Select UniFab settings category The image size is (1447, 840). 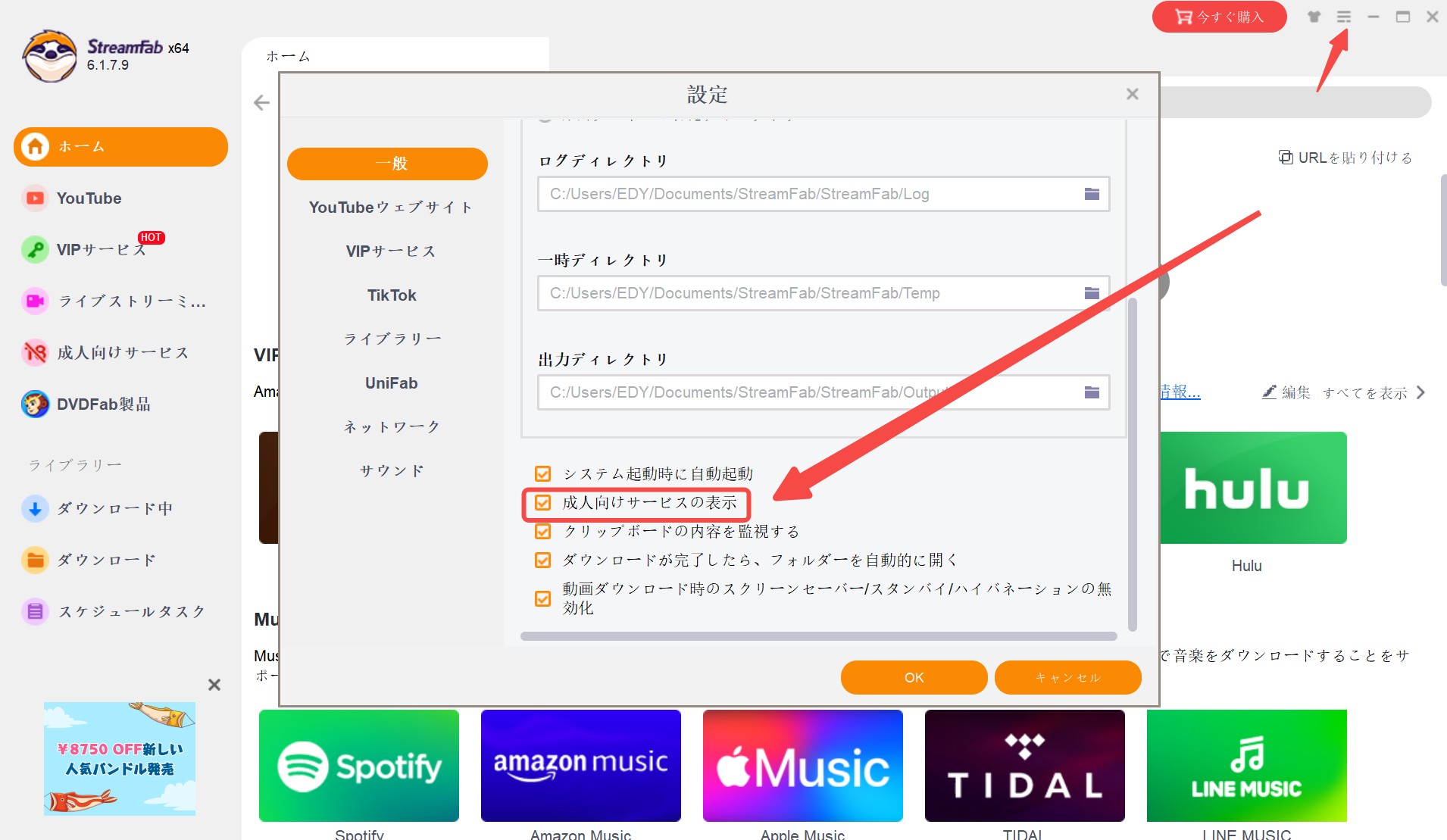click(391, 383)
